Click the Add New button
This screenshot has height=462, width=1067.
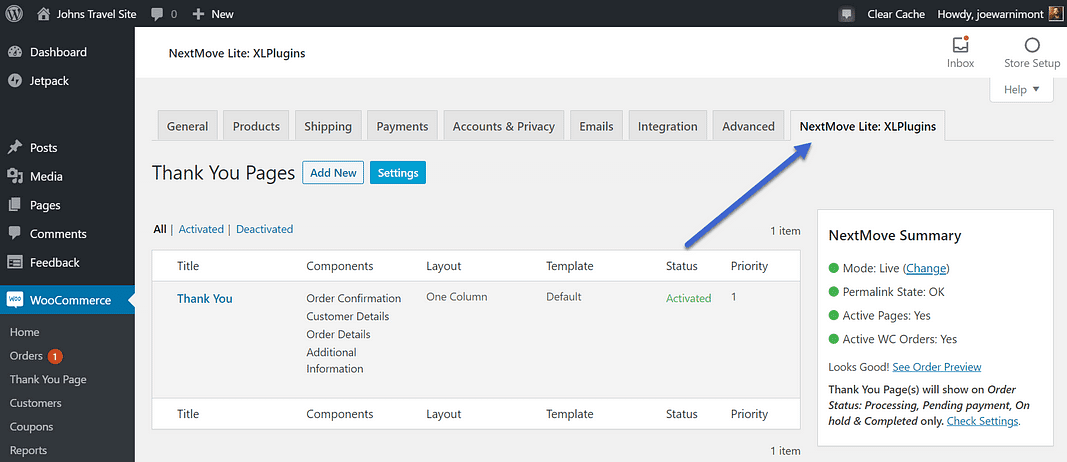click(333, 173)
